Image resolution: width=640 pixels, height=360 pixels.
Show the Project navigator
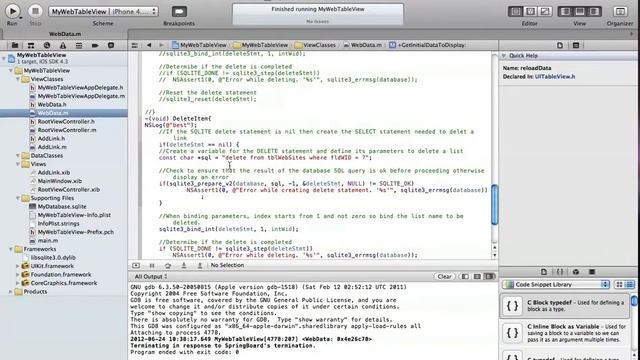point(15,45)
